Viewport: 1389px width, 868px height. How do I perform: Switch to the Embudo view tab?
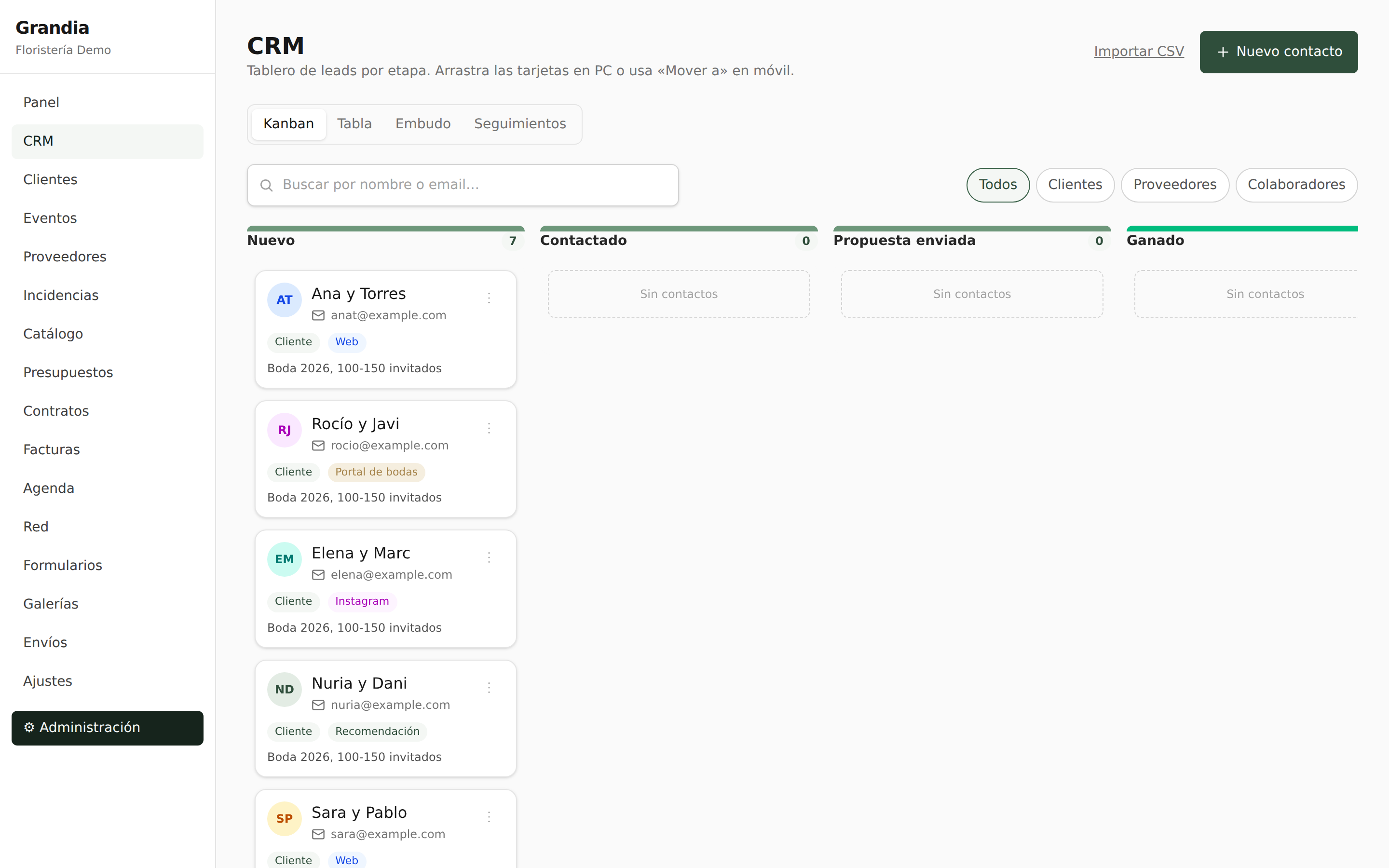(x=423, y=124)
